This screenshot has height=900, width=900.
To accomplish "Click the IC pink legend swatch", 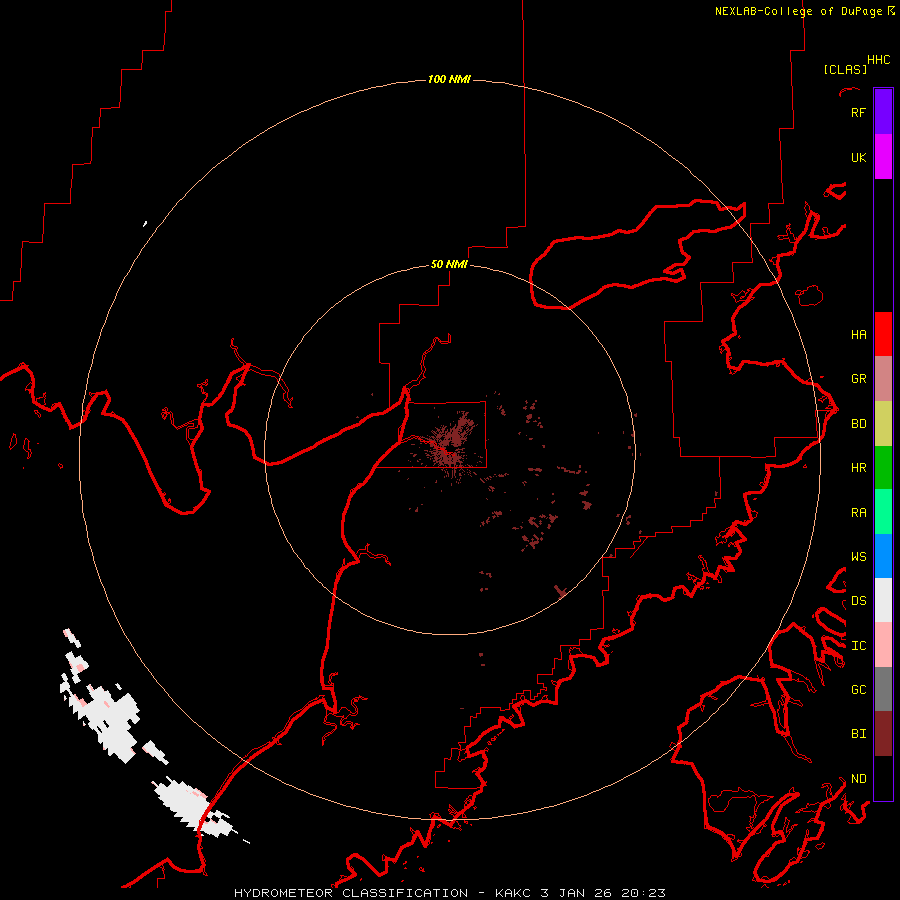I will click(883, 645).
